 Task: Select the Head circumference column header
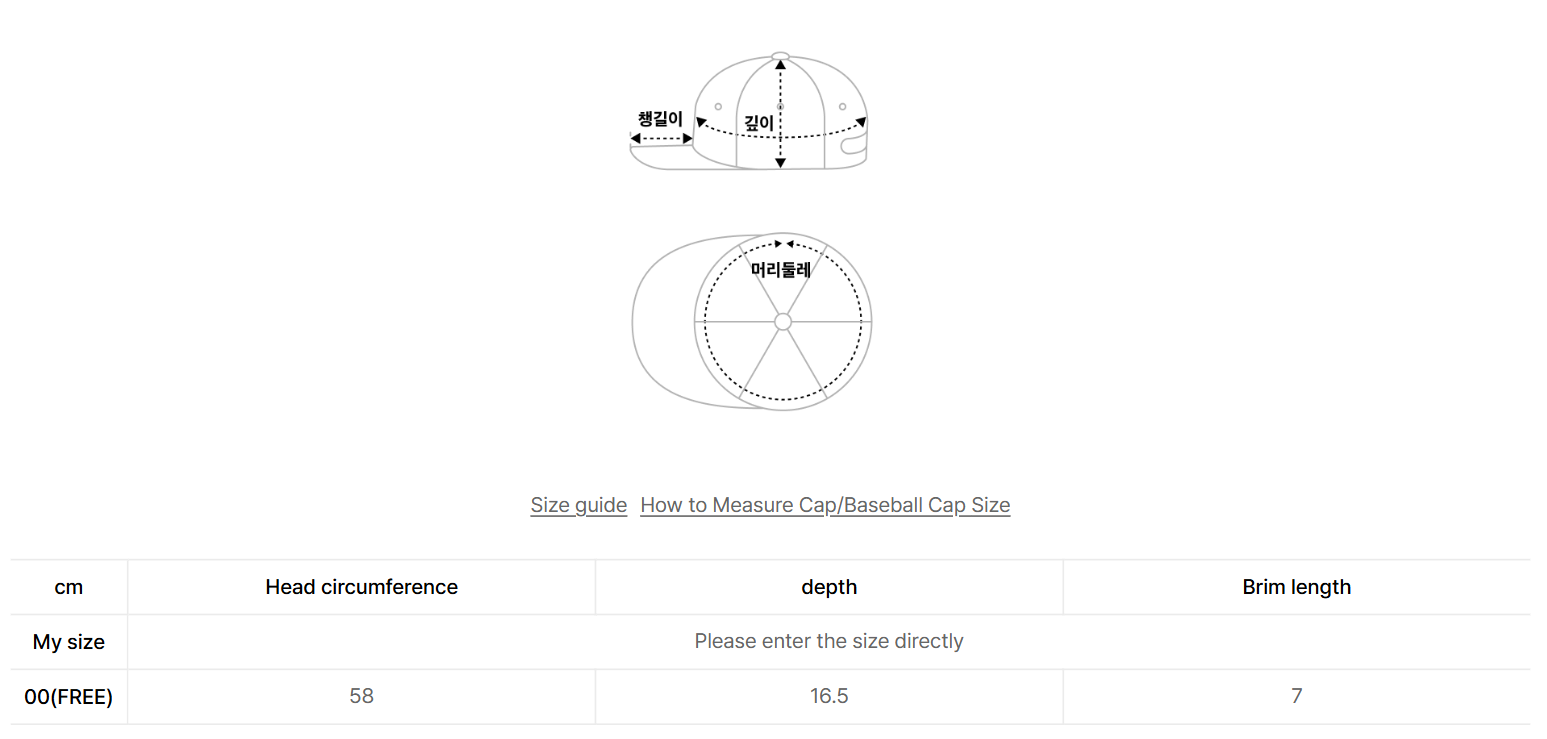[361, 587]
